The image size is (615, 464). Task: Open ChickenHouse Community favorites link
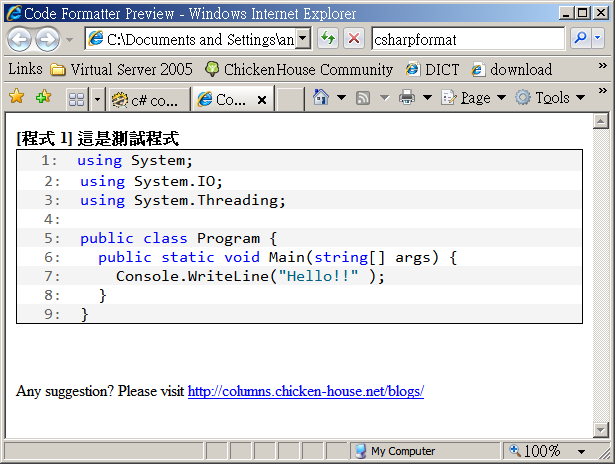tap(298, 70)
